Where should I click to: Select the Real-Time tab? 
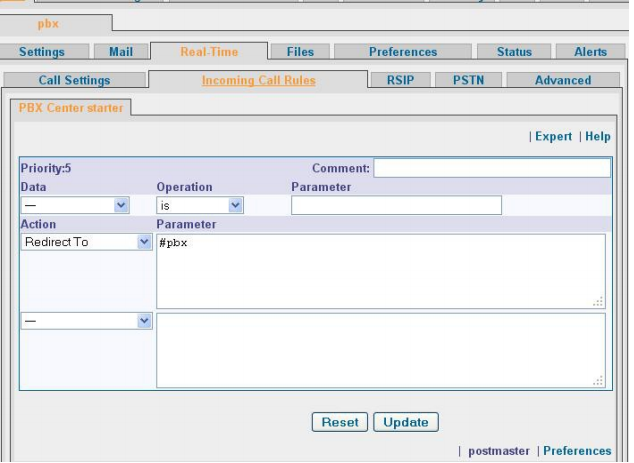(x=209, y=52)
